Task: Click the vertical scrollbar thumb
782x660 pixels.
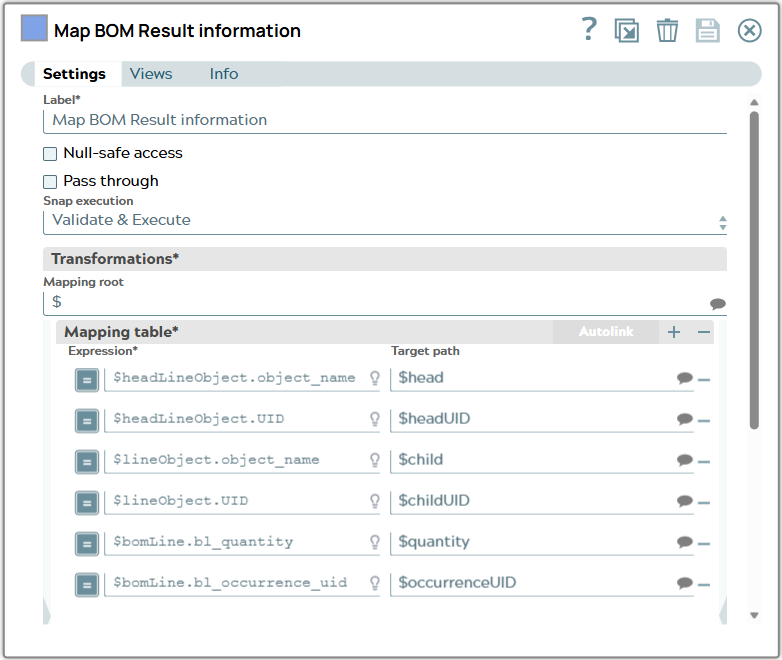Action: [754, 270]
